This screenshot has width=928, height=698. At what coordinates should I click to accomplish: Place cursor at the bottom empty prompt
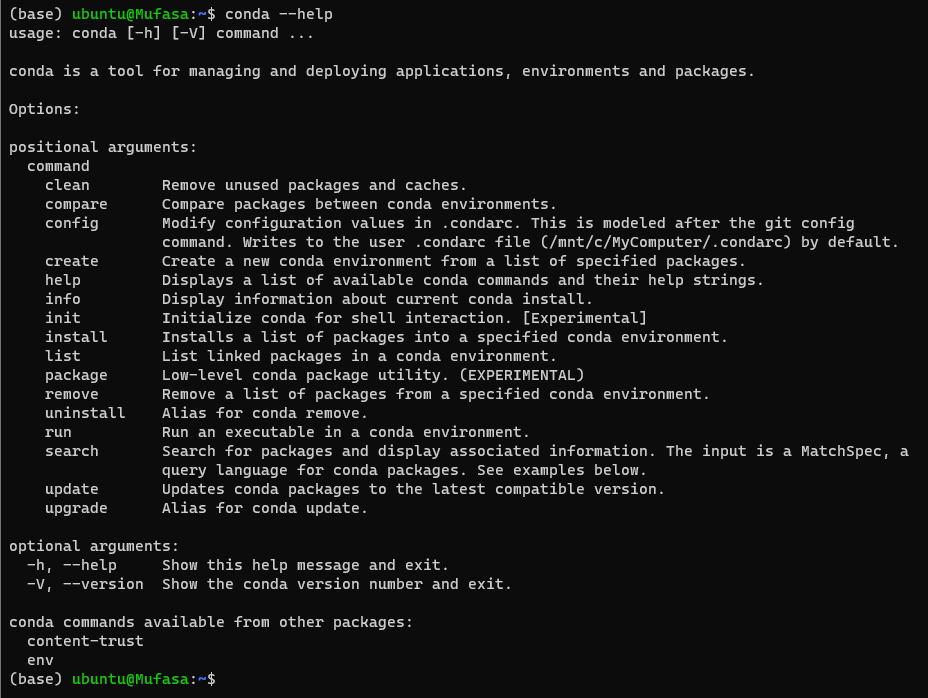[x=225, y=679]
